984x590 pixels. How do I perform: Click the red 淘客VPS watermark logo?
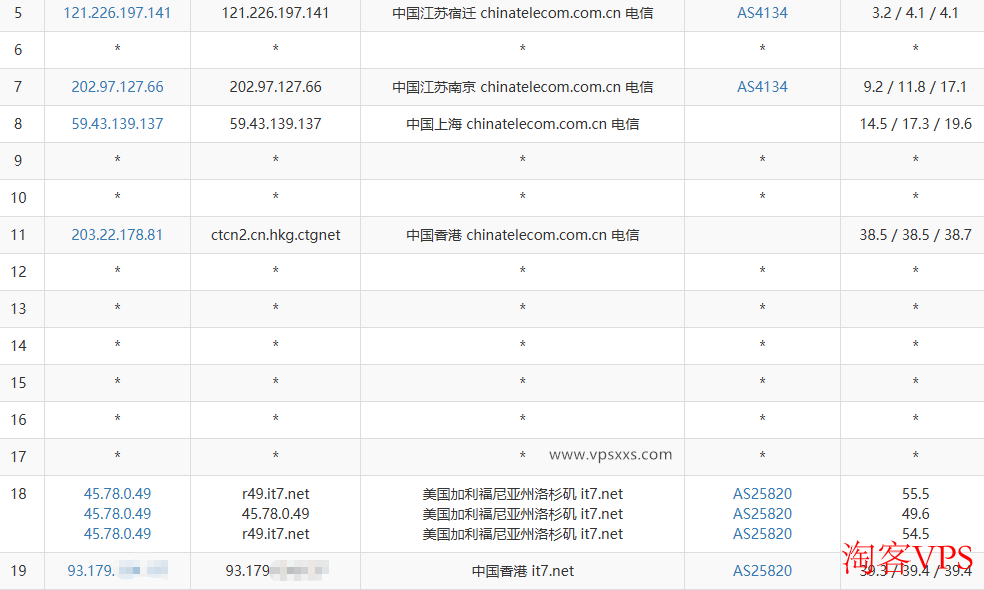907,559
